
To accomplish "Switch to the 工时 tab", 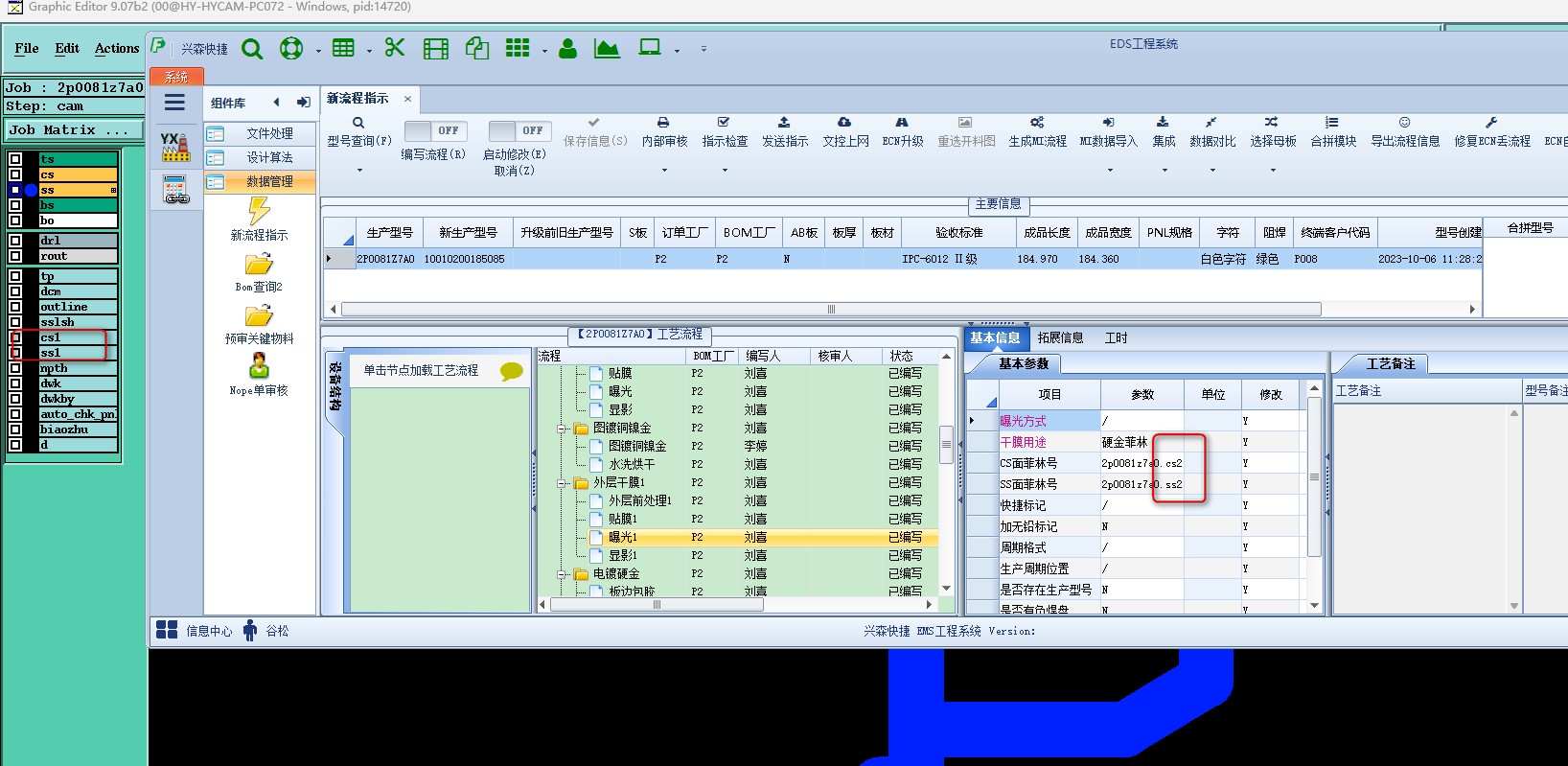I will [x=1116, y=337].
